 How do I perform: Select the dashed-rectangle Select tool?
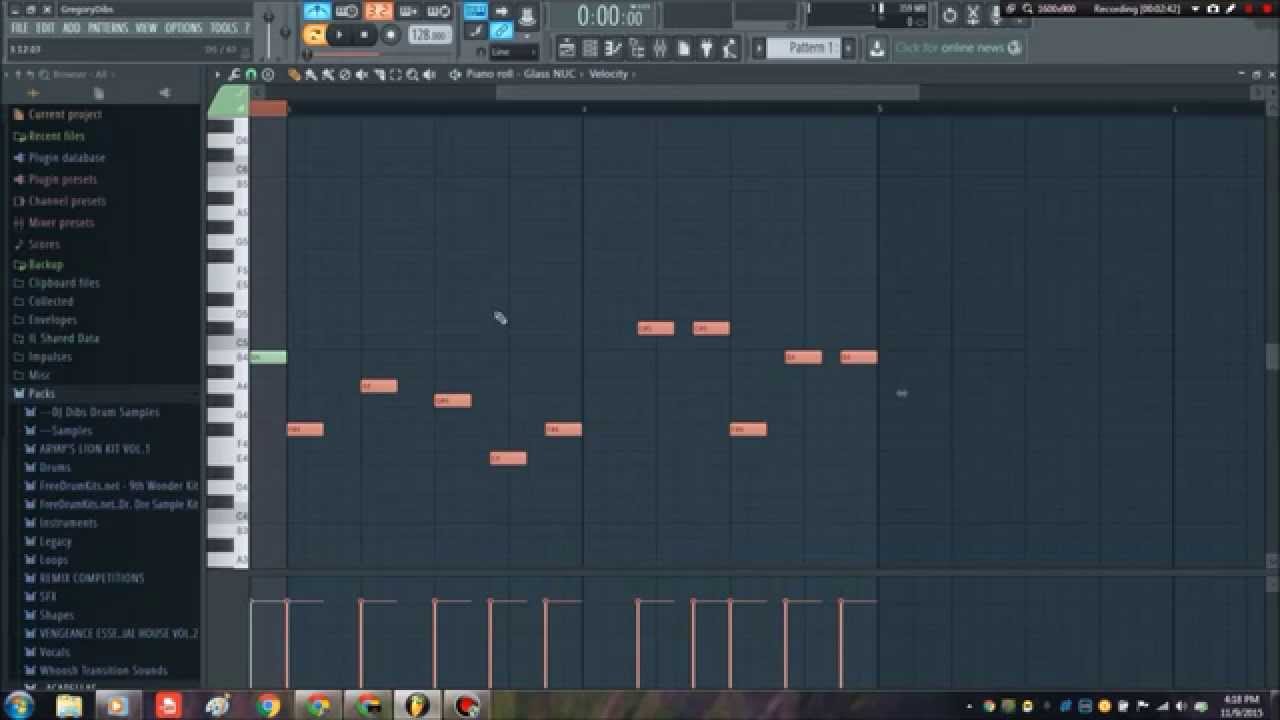[395, 75]
